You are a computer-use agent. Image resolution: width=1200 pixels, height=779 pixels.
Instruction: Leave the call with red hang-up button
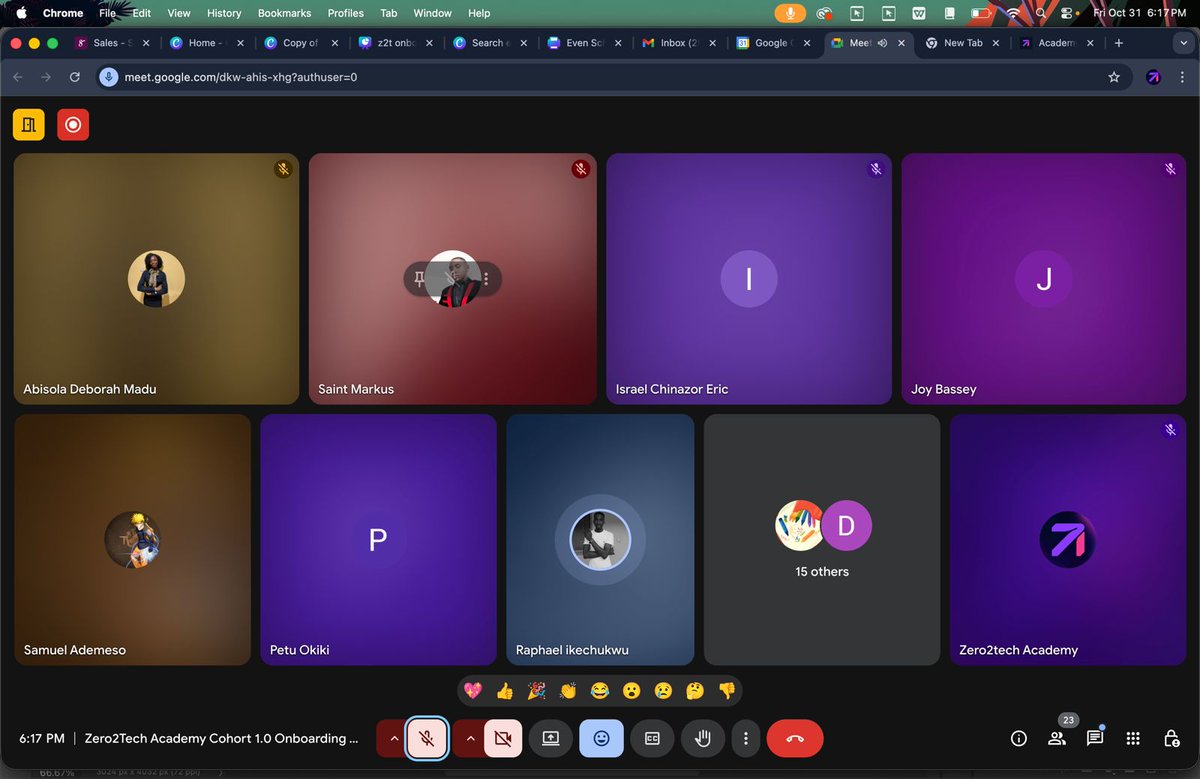point(795,738)
